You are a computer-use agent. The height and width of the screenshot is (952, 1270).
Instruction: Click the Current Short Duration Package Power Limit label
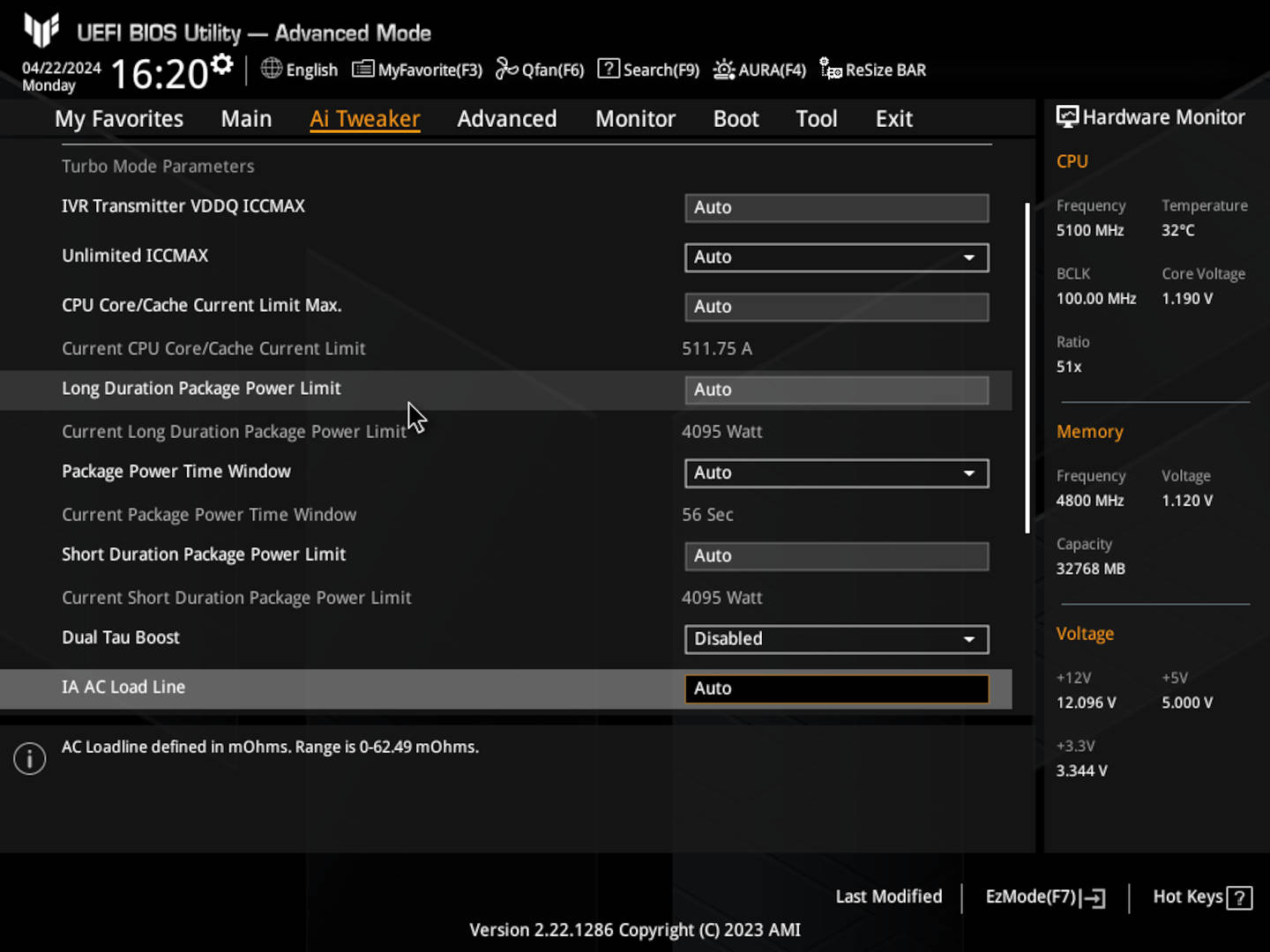point(236,598)
